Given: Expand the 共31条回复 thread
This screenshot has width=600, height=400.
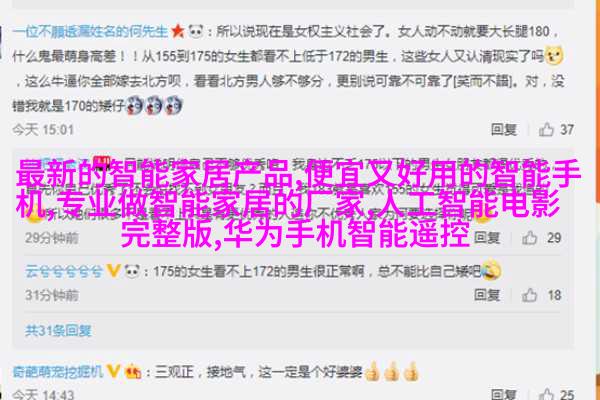Looking at the screenshot, I should point(59,330).
